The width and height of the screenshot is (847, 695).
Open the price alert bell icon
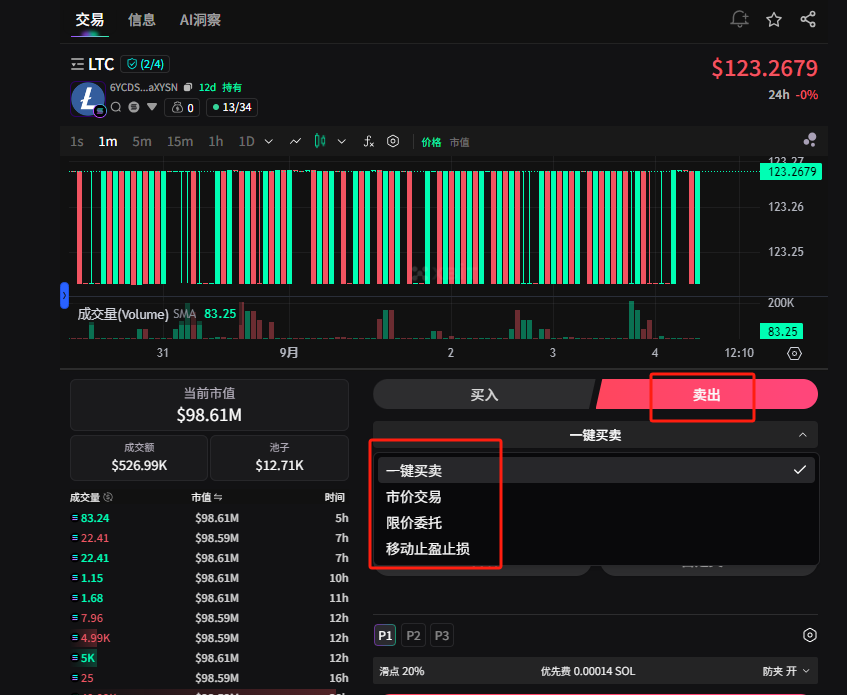[740, 19]
